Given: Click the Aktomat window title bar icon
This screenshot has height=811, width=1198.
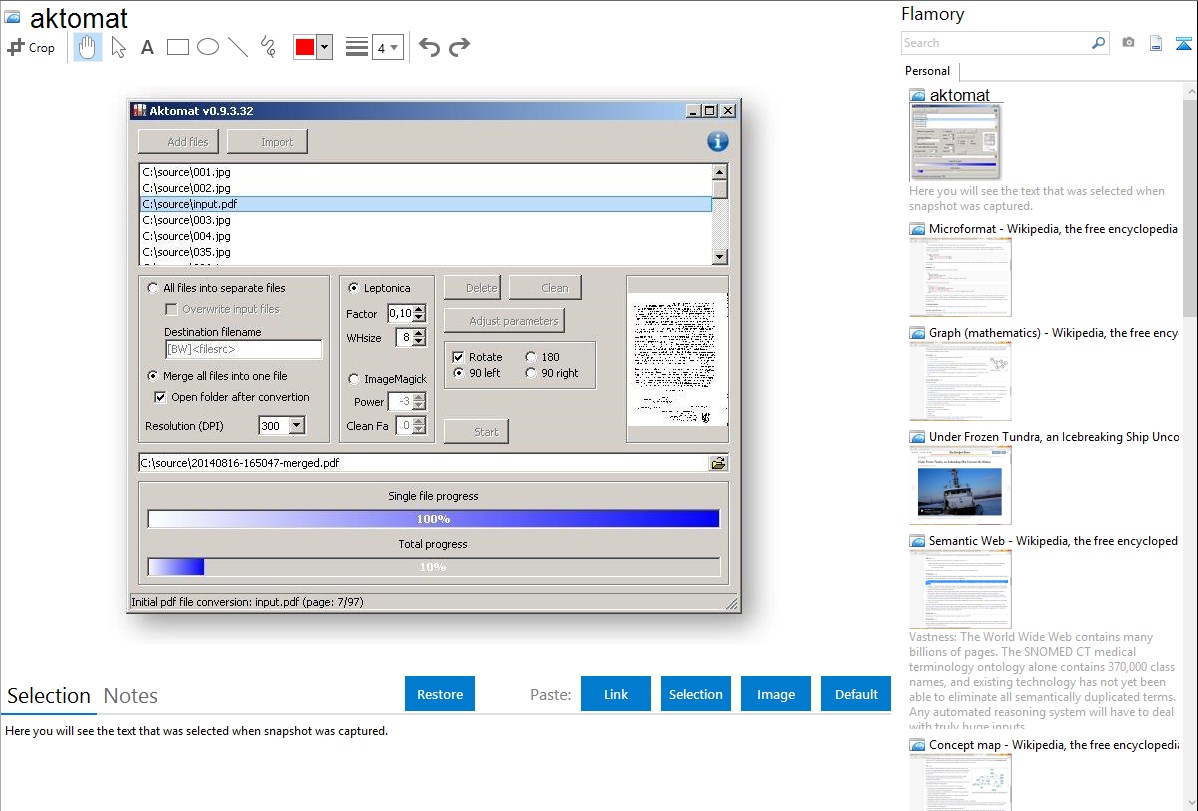Looking at the screenshot, I should (x=139, y=111).
